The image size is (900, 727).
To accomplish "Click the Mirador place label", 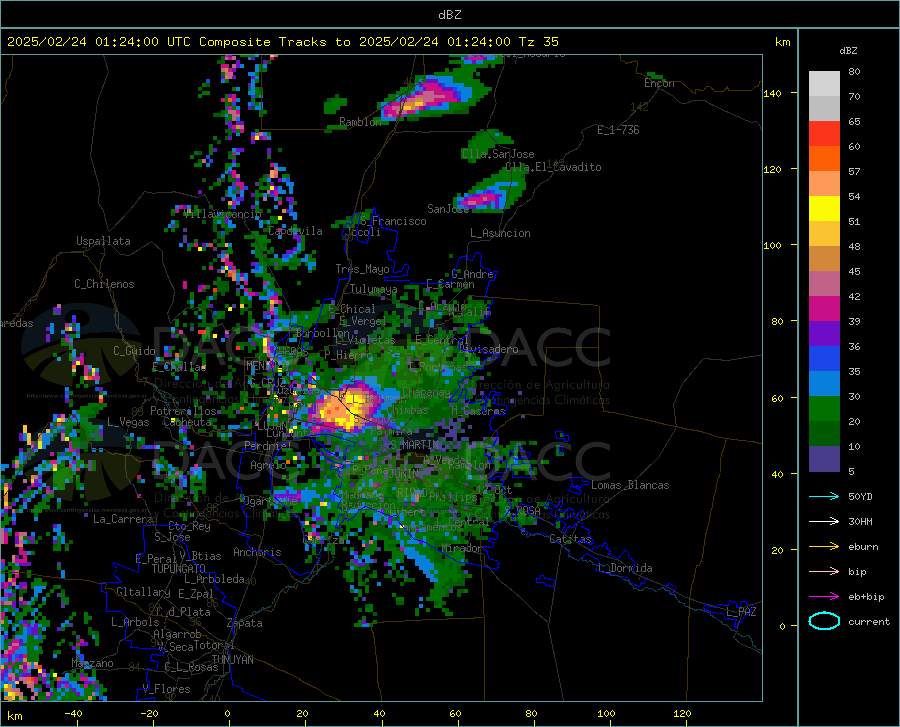I will pos(461,548).
